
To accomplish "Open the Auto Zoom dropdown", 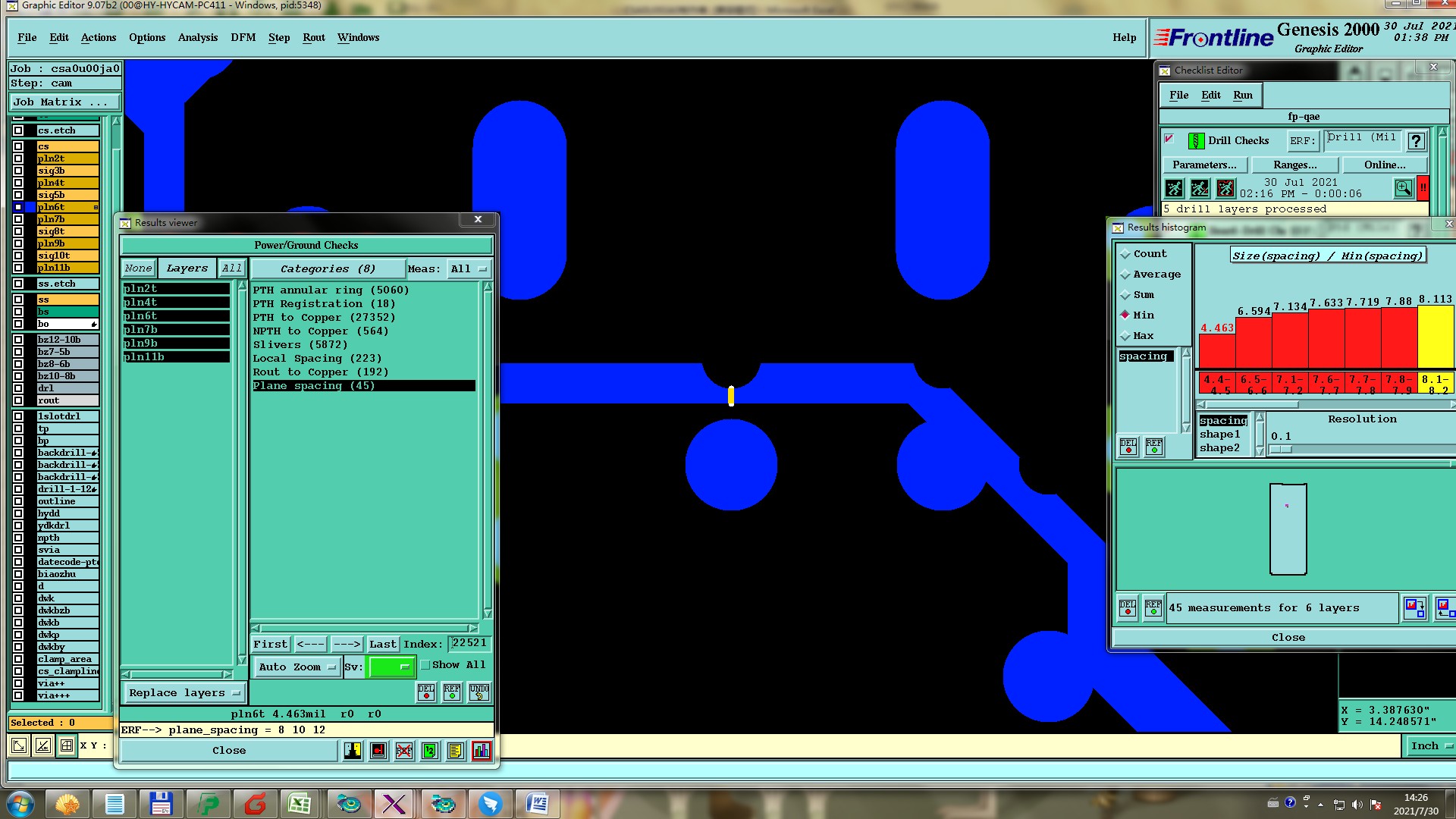I will [297, 667].
